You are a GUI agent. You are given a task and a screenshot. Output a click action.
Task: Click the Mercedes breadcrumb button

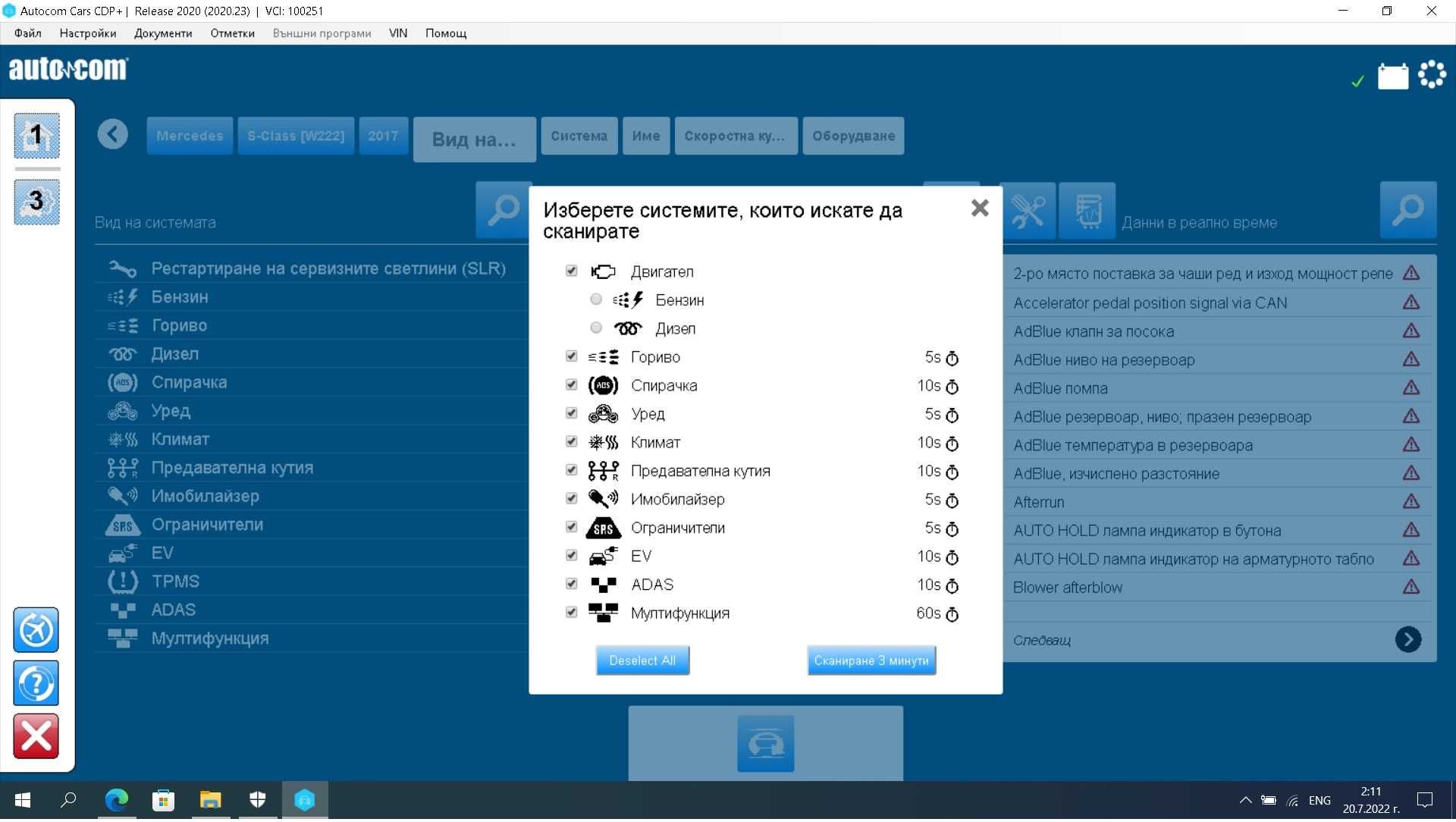click(x=190, y=136)
